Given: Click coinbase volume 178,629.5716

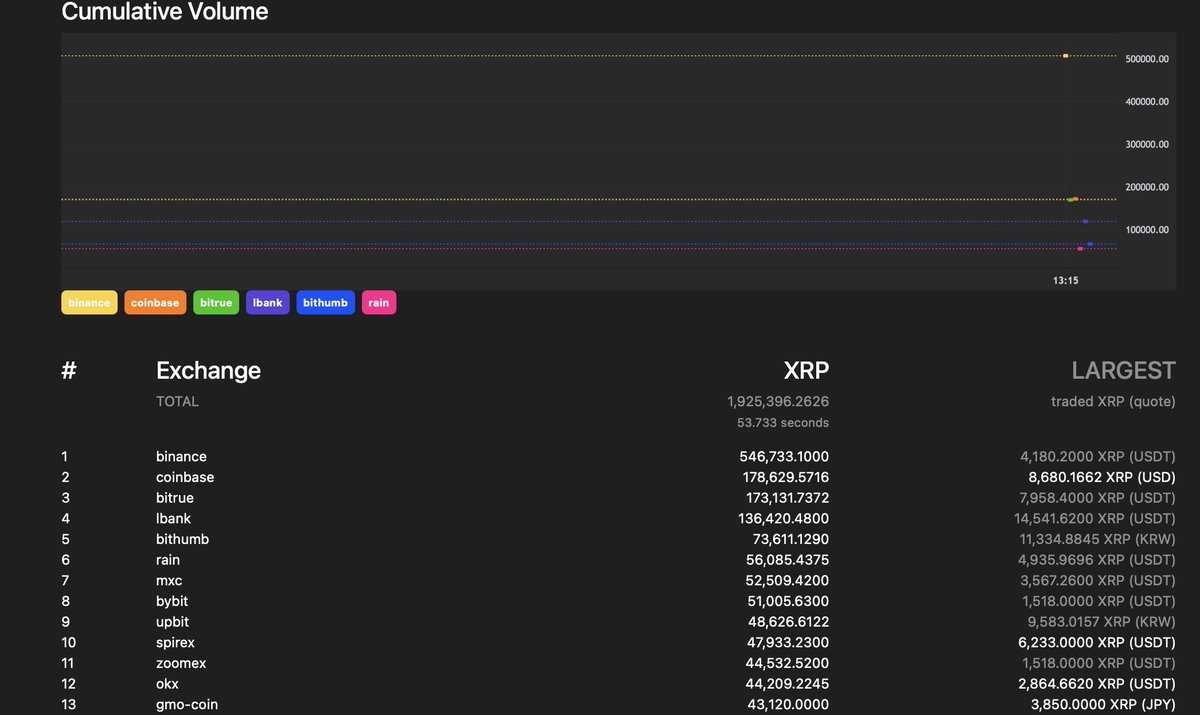Looking at the screenshot, I should [x=784, y=477].
